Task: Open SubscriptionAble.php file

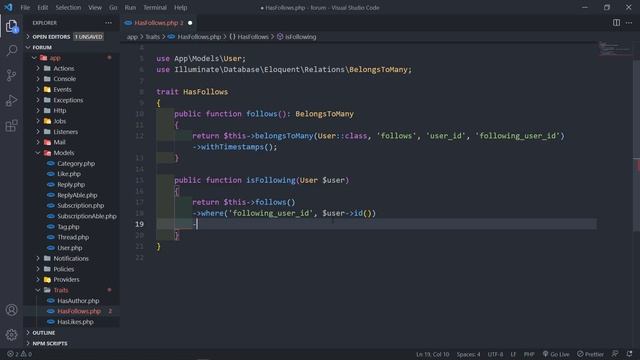Action: [71, 216]
